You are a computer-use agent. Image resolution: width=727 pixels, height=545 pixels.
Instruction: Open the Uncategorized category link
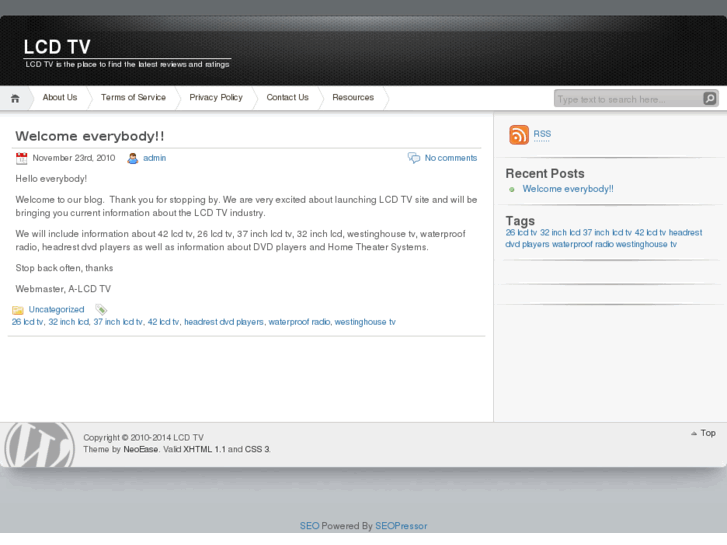(57, 309)
